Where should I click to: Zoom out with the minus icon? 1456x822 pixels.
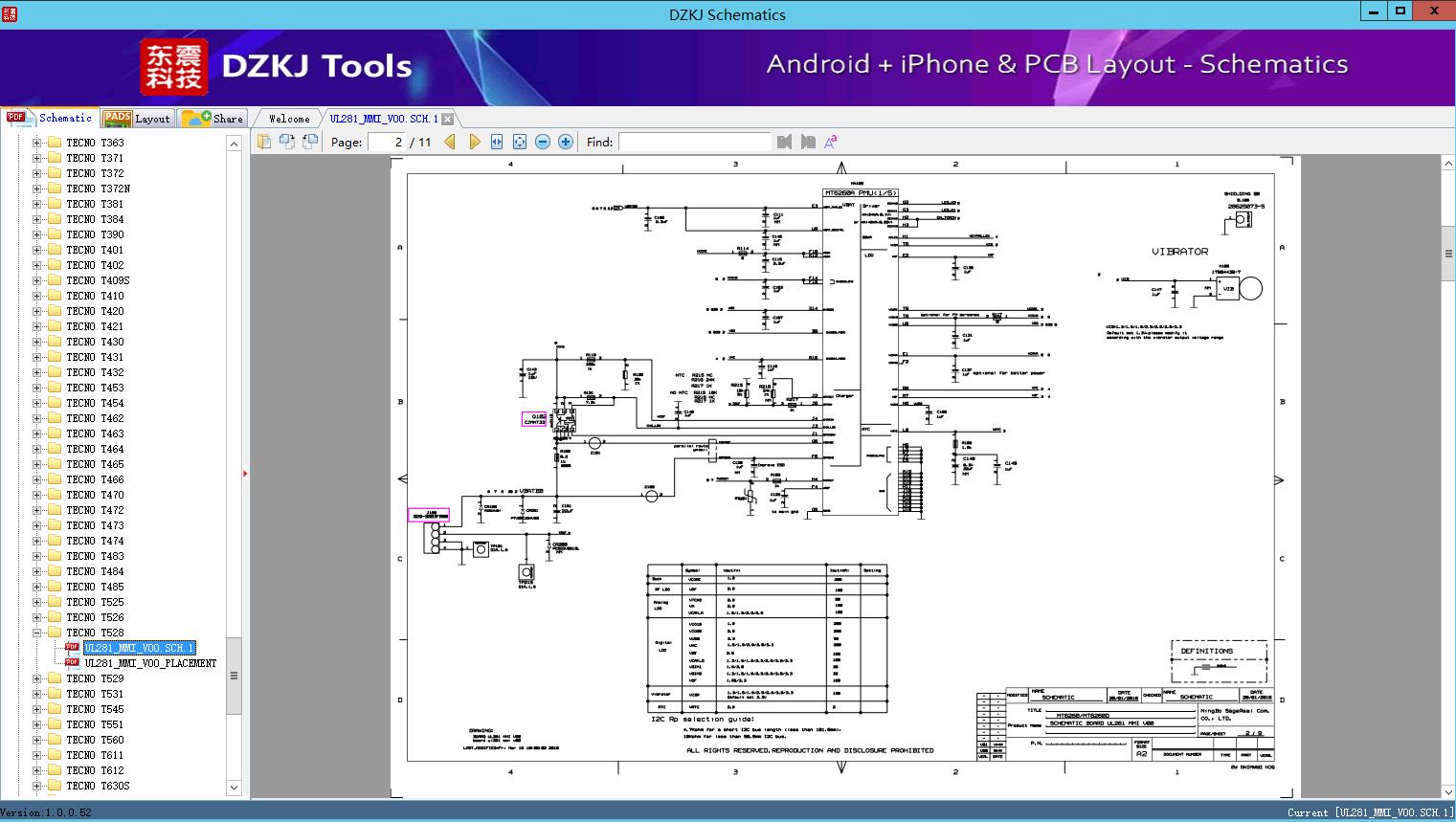click(x=543, y=142)
